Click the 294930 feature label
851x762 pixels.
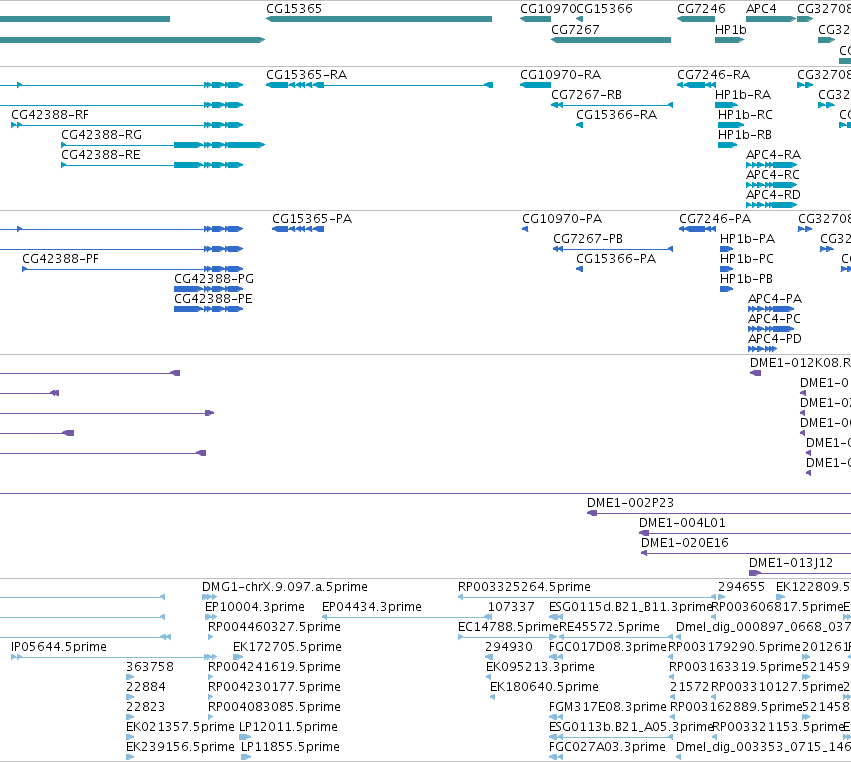coord(509,647)
